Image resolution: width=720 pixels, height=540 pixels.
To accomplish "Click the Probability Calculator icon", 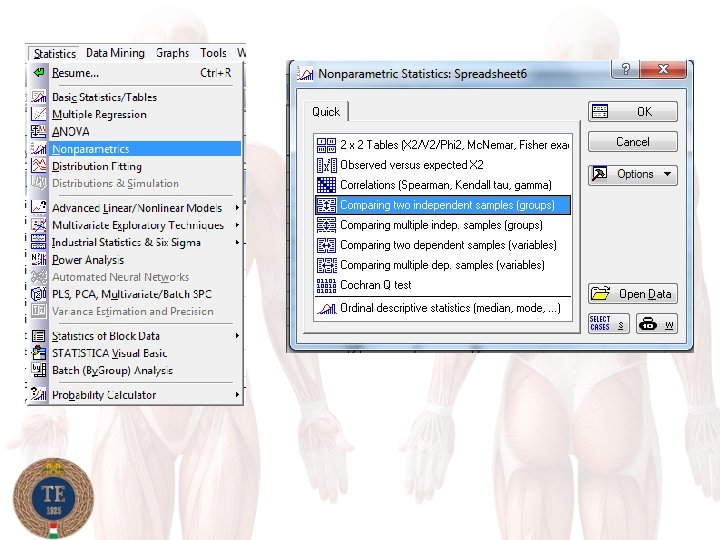I will pos(39,394).
